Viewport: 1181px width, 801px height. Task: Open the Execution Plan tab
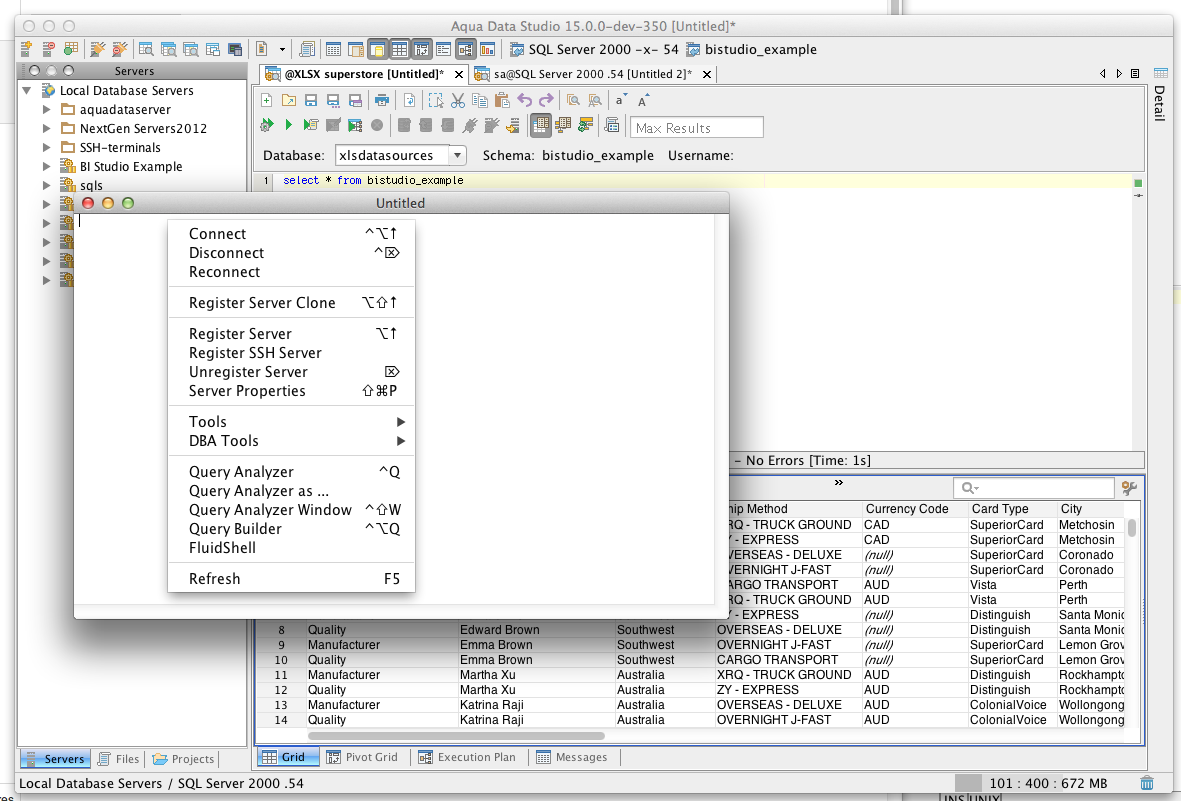click(467, 757)
